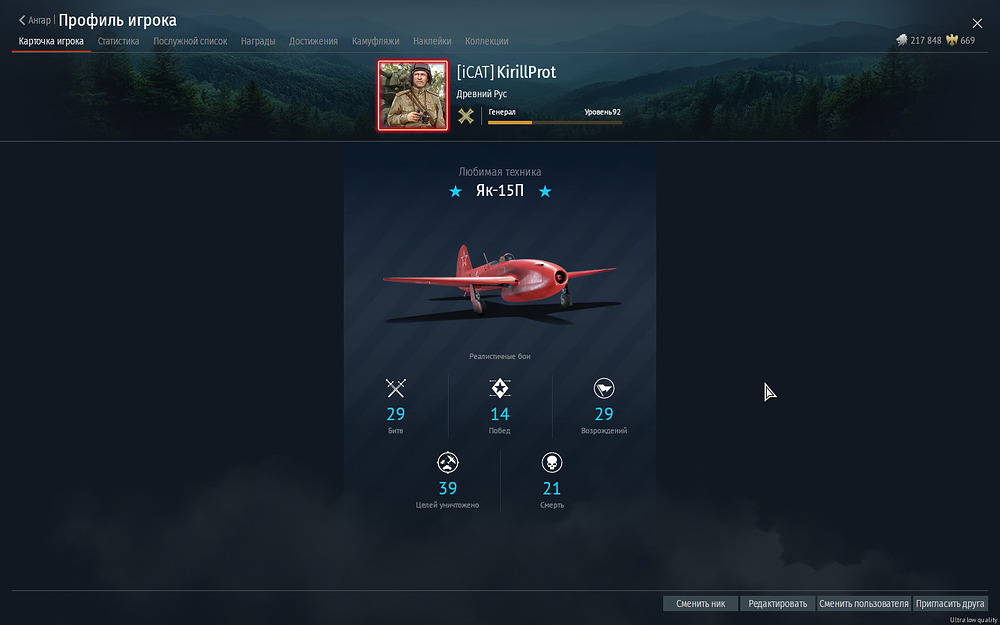Click the level 92 progress bar
The height and width of the screenshot is (625, 1000).
(555, 122)
